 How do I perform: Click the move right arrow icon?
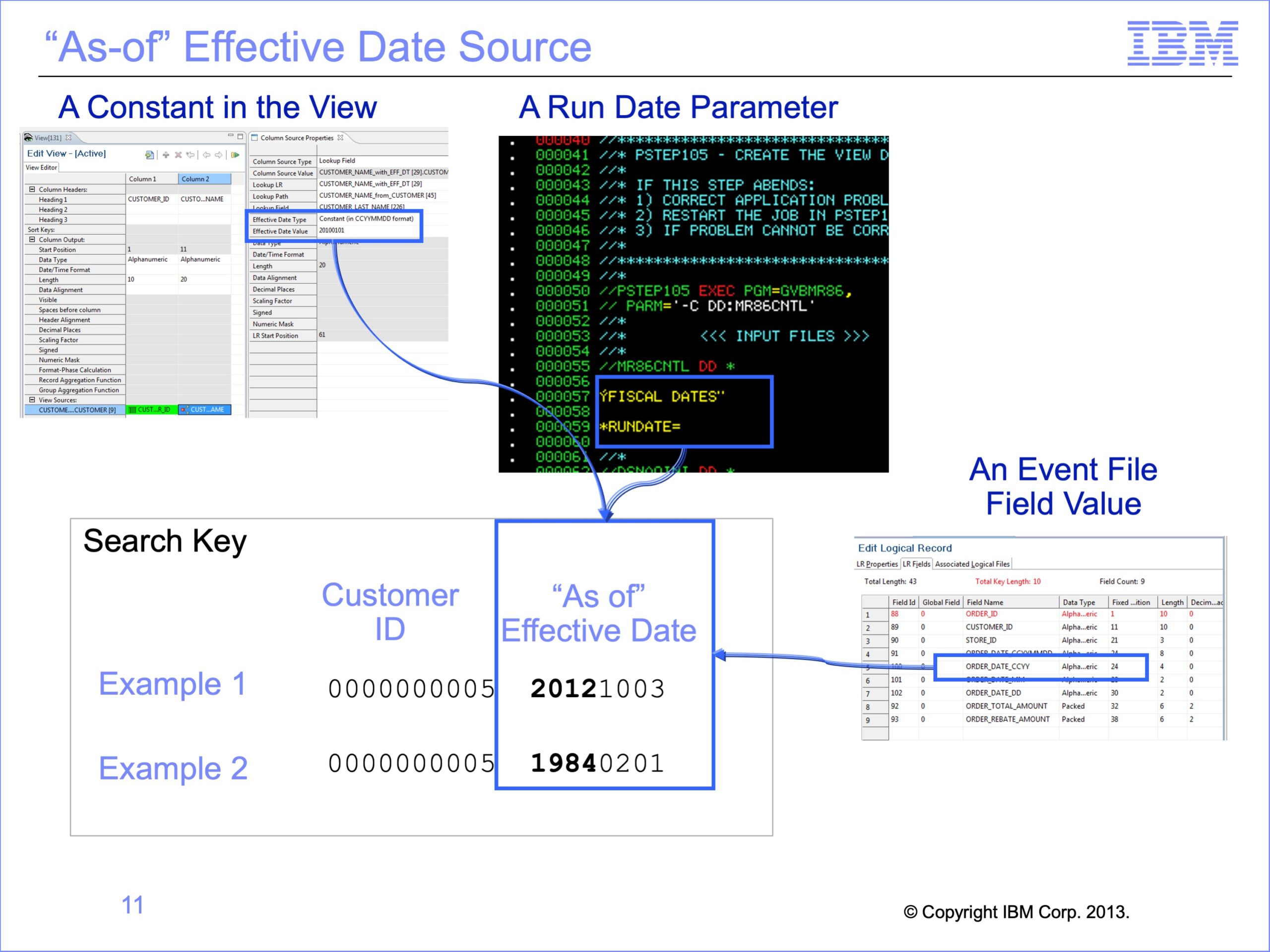219,155
